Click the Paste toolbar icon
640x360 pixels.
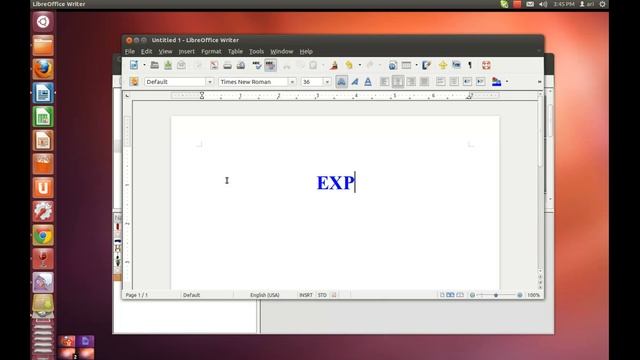(313, 65)
